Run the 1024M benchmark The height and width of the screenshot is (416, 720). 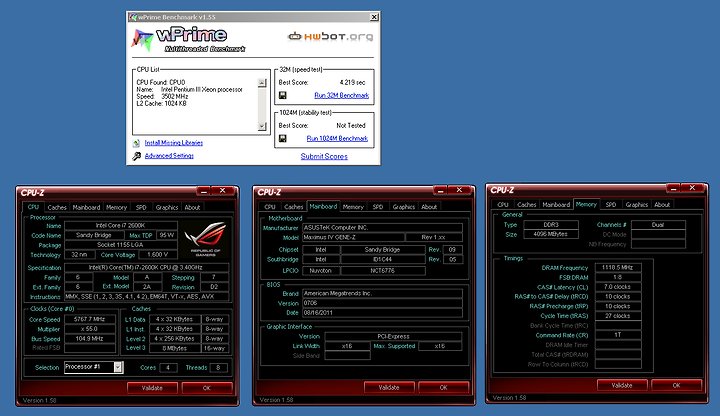coord(337,139)
